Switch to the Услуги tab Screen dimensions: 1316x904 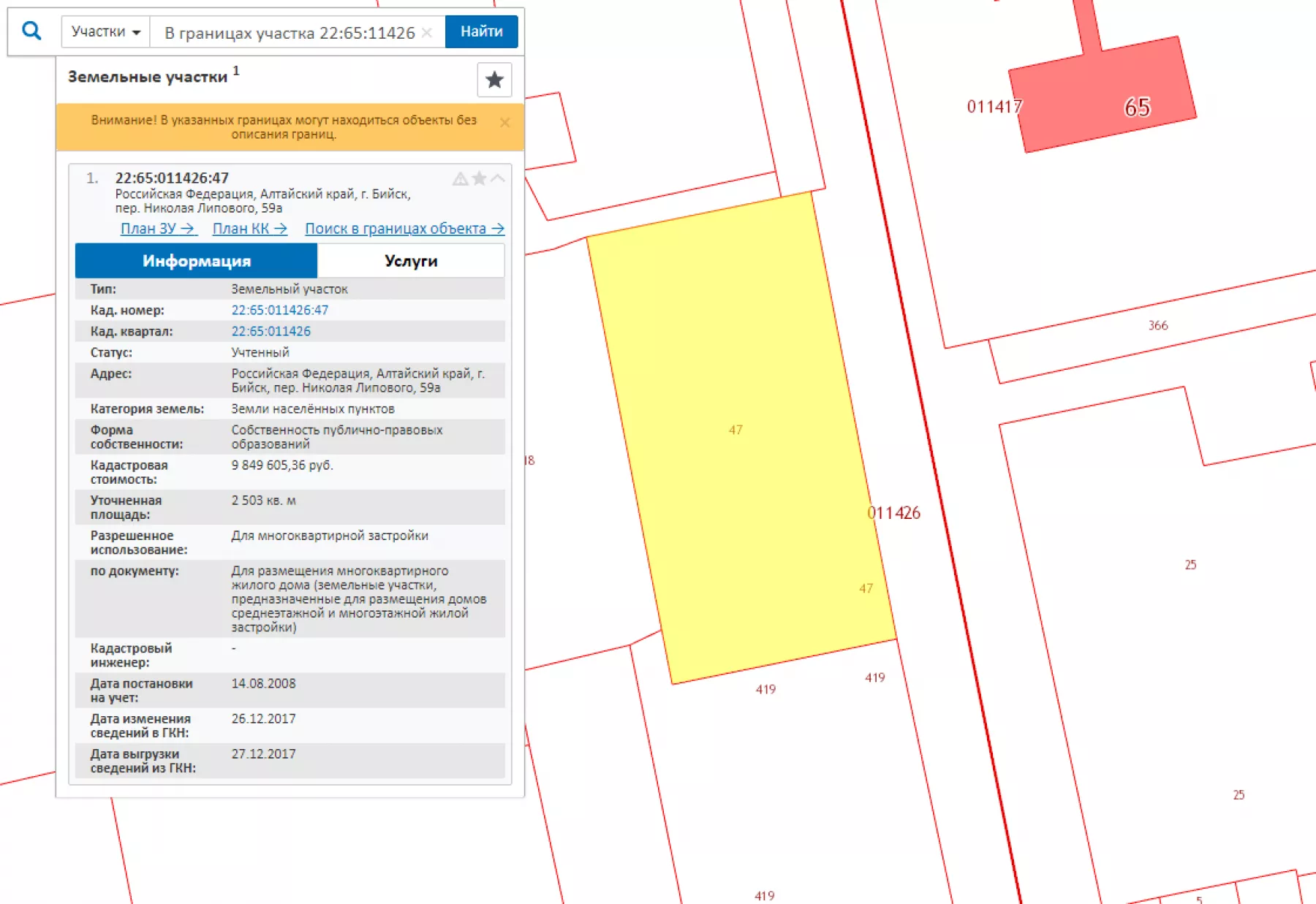point(410,261)
